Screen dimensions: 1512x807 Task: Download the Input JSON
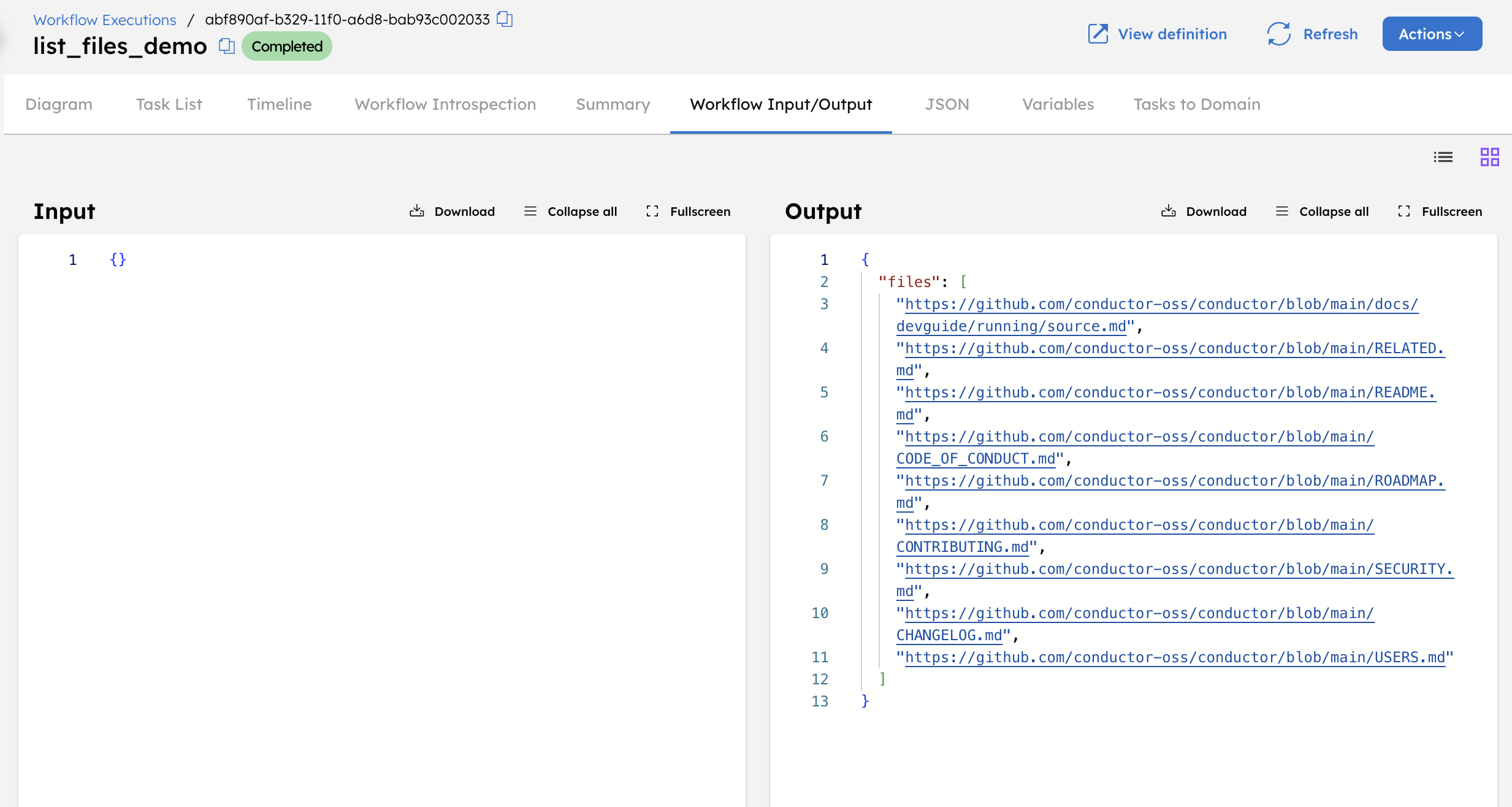point(452,211)
